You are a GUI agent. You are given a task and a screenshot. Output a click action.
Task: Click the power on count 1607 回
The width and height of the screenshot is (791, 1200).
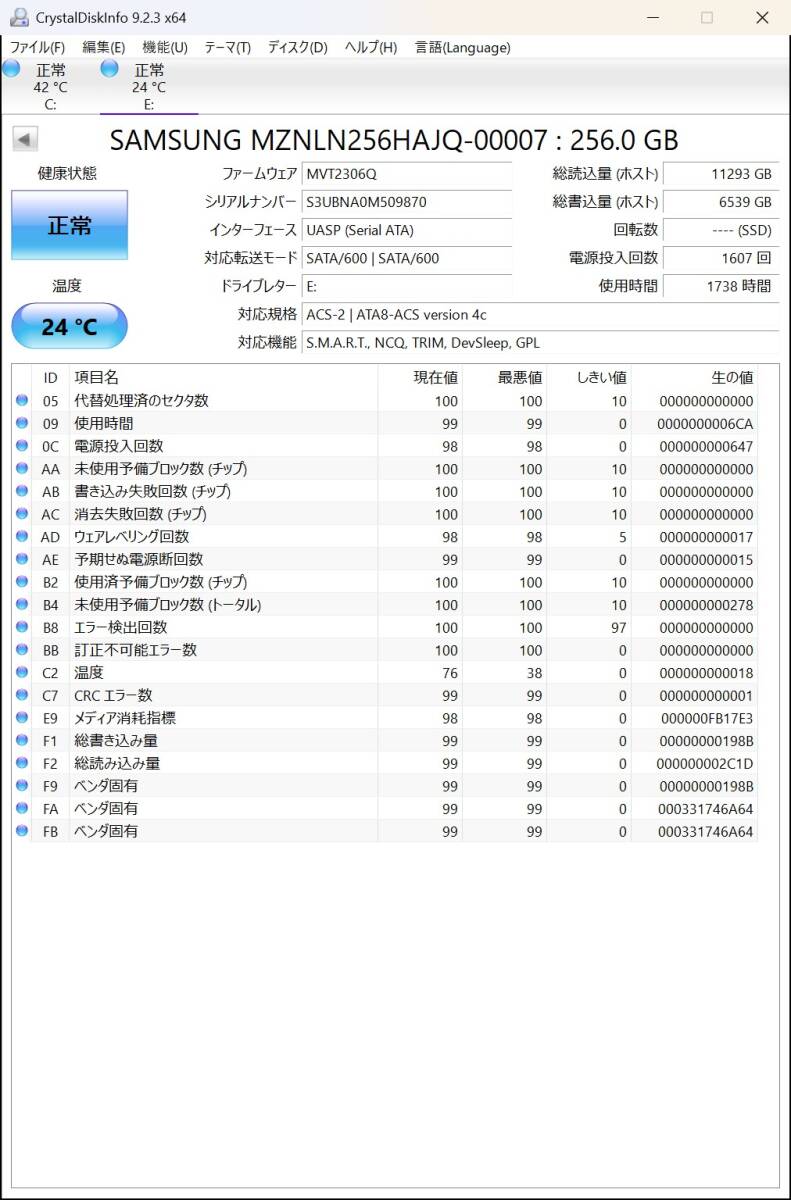click(x=720, y=258)
